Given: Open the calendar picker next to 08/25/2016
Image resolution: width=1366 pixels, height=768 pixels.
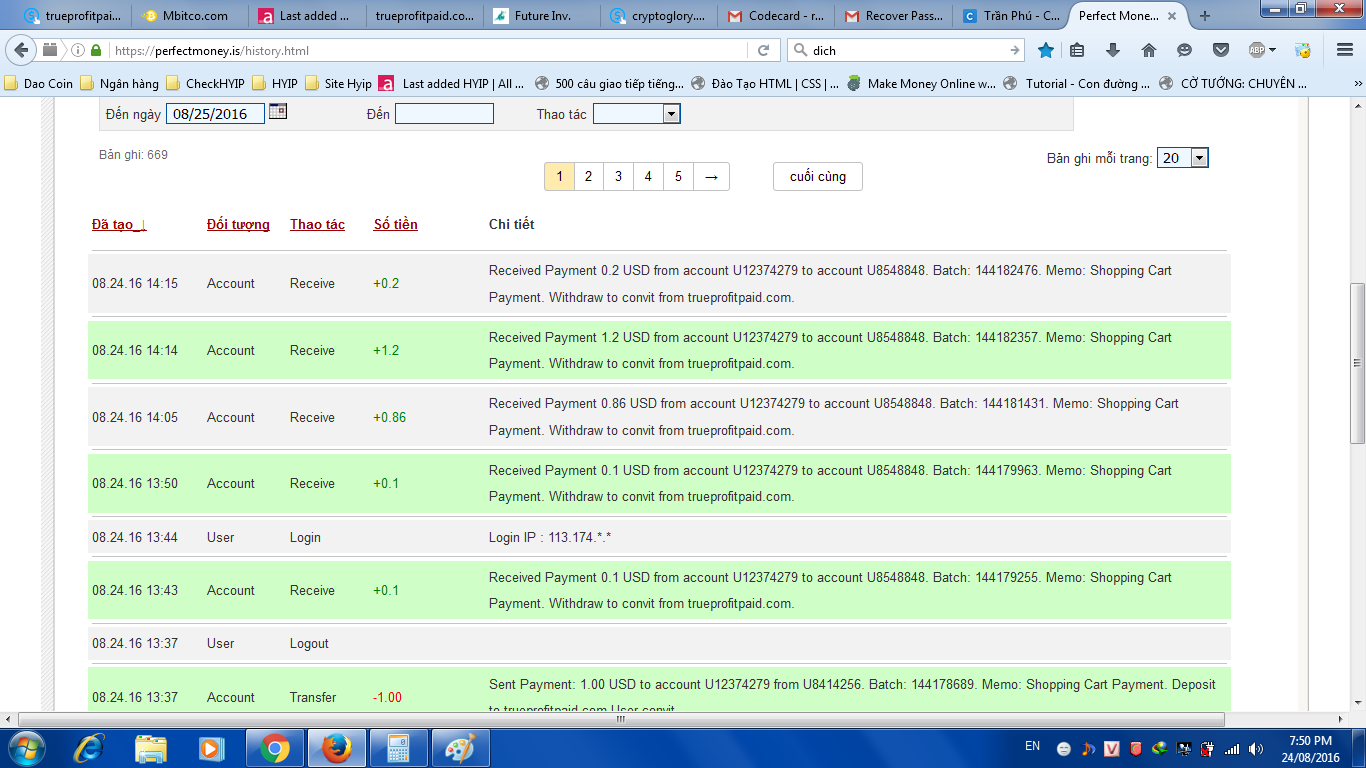Looking at the screenshot, I should (278, 112).
